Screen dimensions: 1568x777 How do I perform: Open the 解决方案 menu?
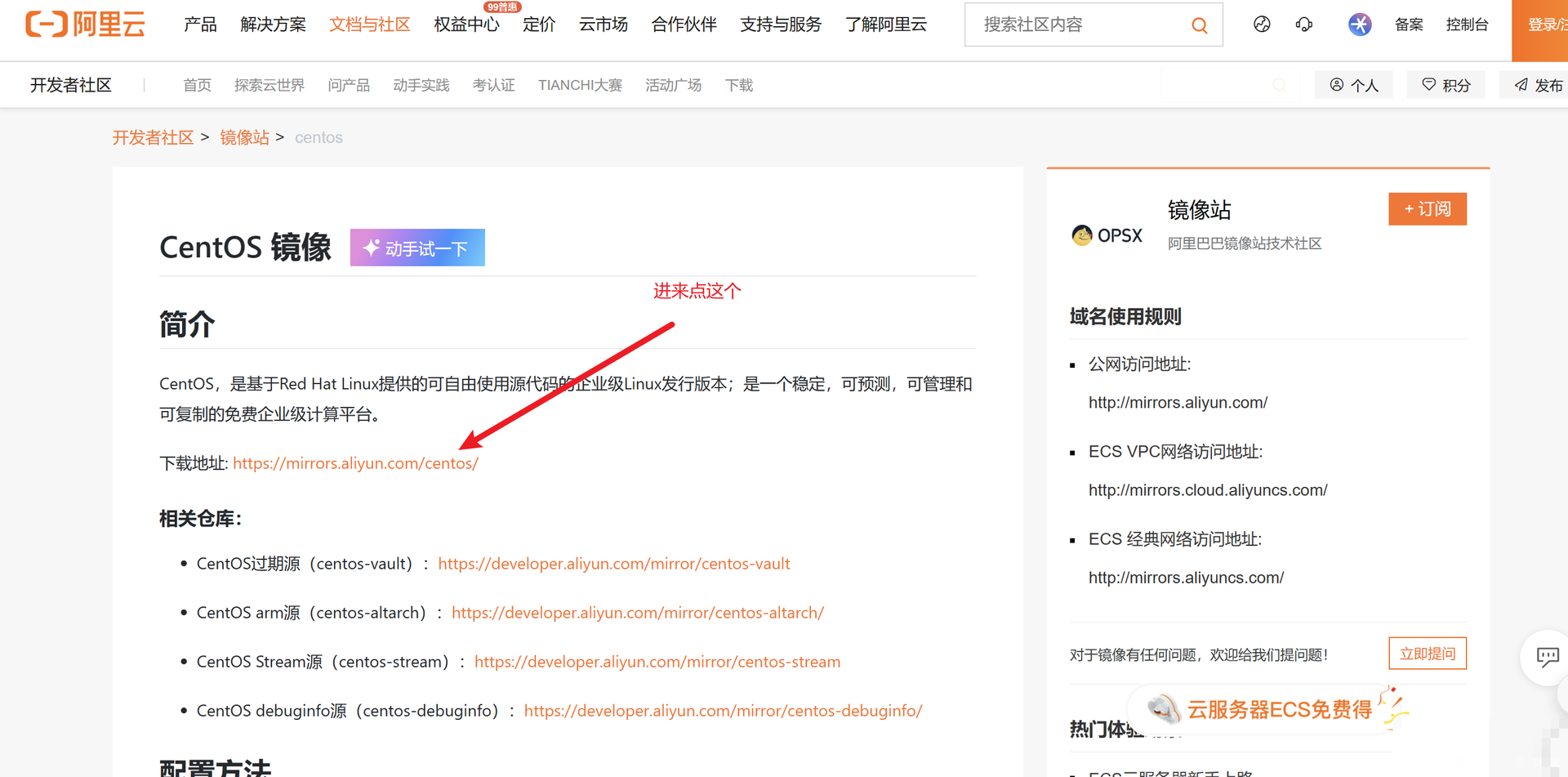pos(273,25)
